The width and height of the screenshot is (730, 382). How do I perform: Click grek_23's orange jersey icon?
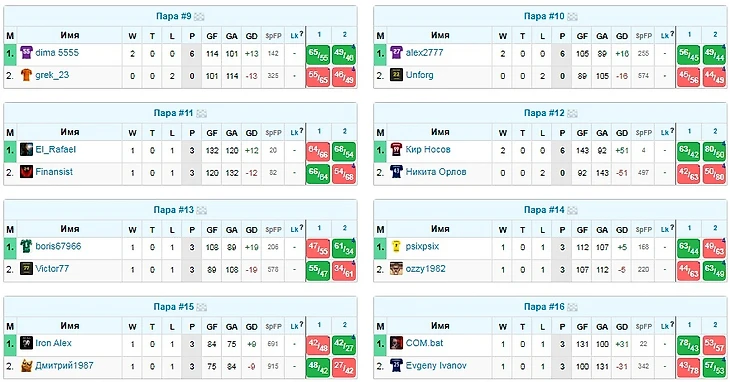coord(26,75)
